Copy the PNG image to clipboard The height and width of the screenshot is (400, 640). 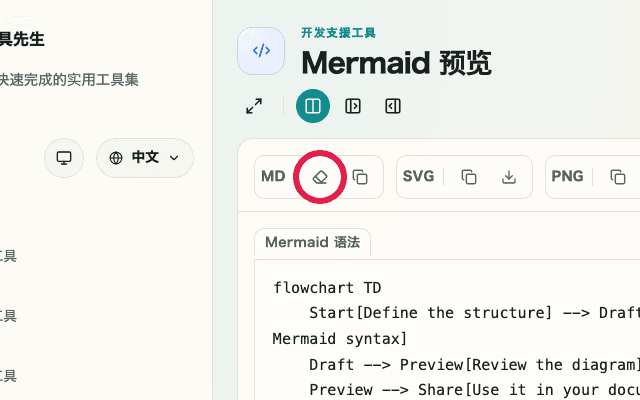(x=618, y=177)
